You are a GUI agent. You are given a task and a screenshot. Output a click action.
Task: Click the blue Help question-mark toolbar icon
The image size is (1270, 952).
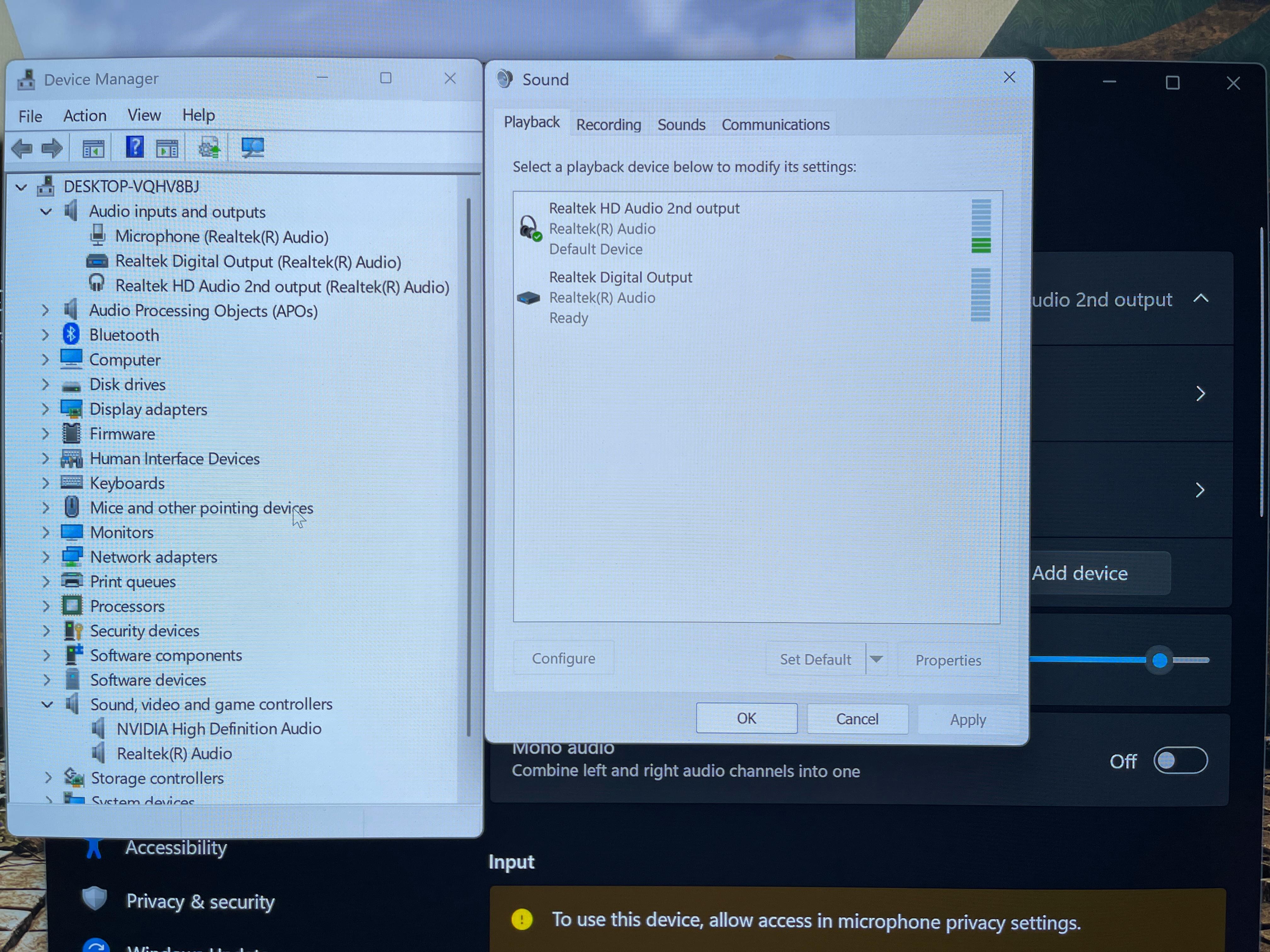[134, 147]
